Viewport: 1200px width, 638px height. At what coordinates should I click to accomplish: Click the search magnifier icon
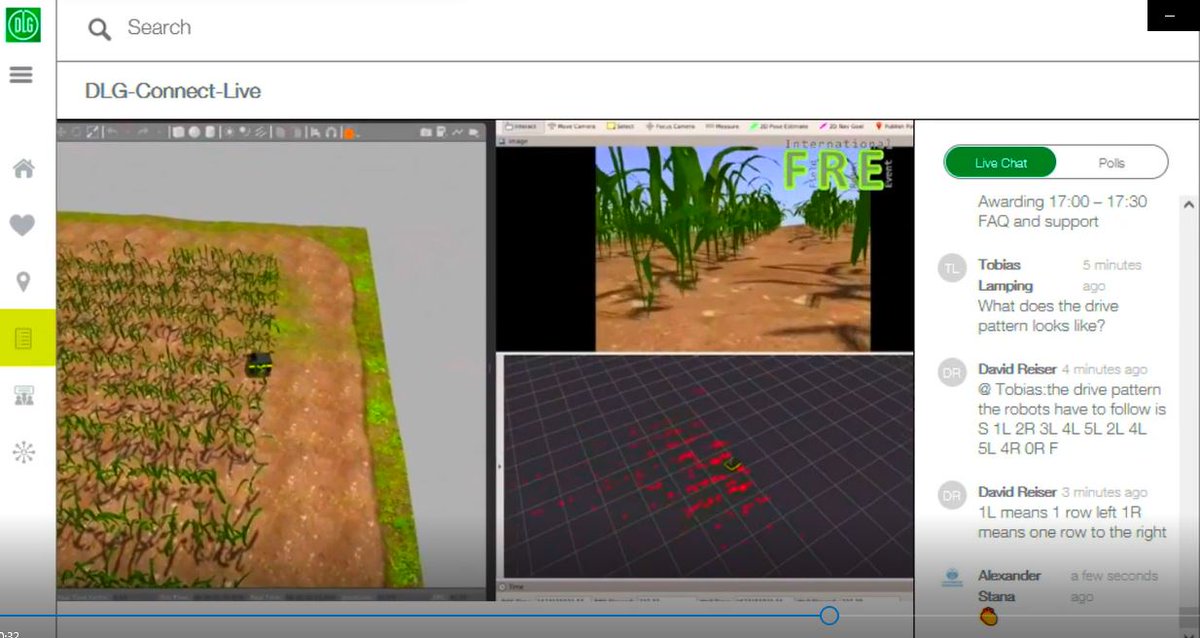coord(99,29)
